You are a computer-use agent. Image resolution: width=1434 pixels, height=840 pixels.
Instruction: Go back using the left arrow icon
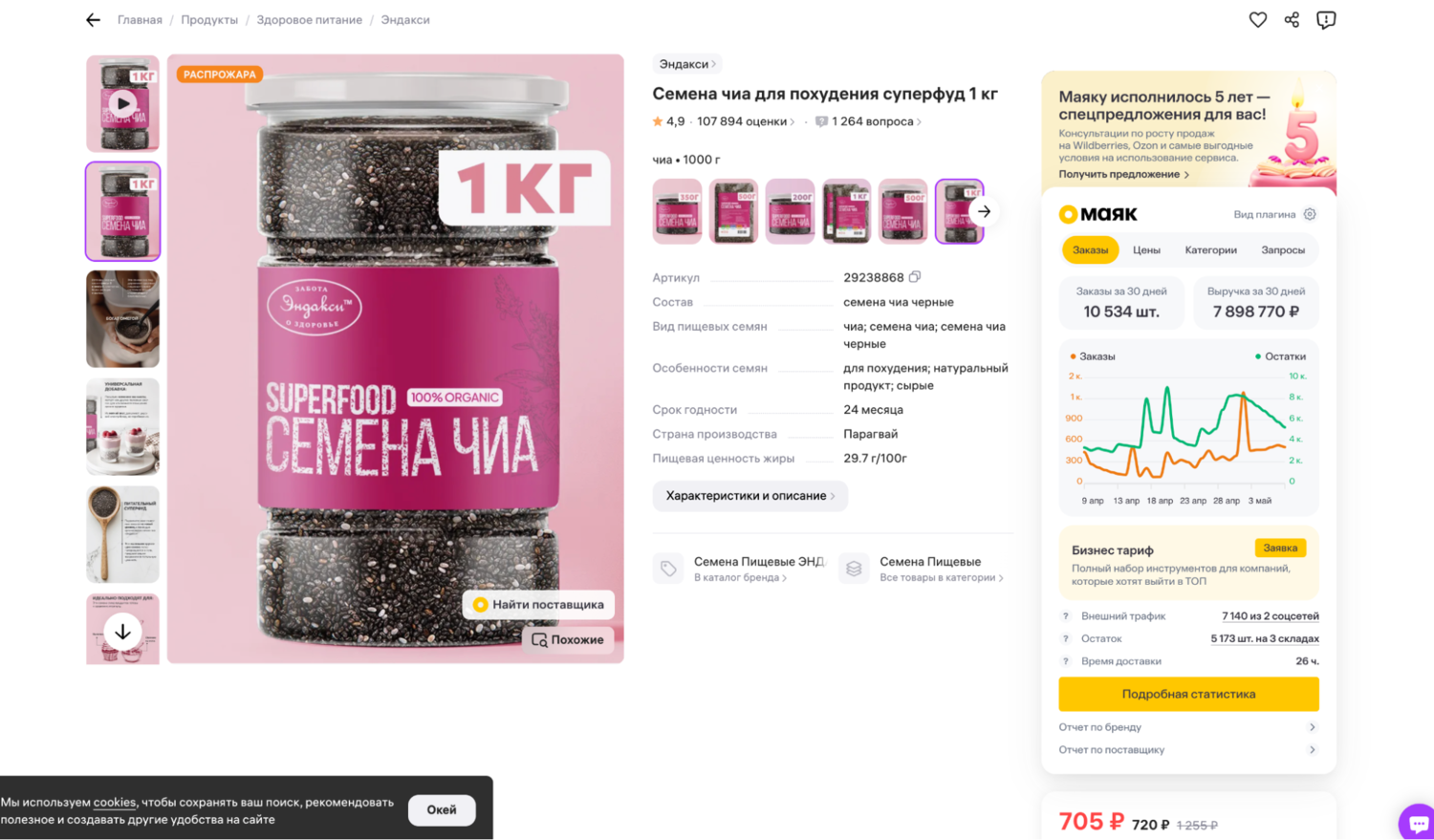click(x=93, y=20)
